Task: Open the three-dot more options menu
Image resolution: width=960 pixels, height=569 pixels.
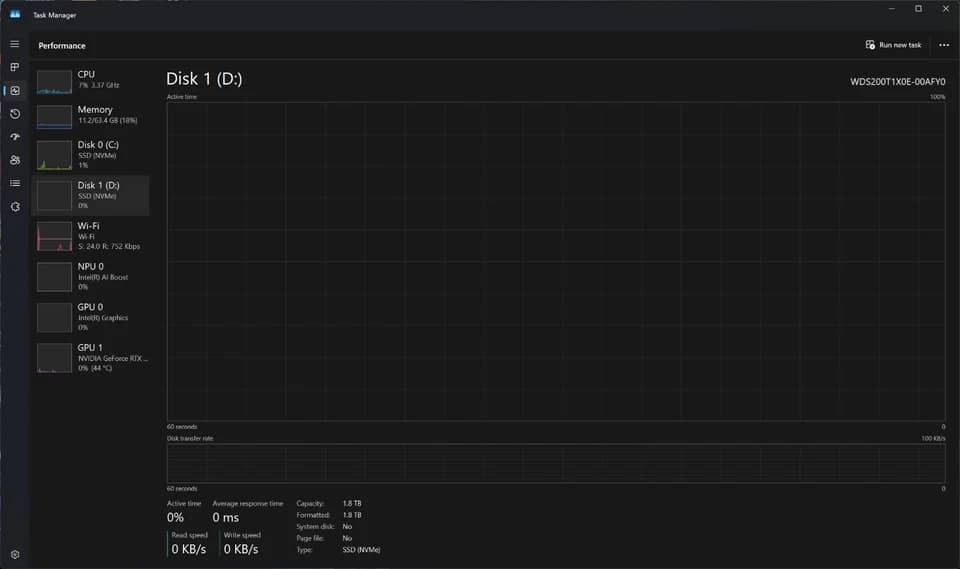Action: [x=943, y=45]
